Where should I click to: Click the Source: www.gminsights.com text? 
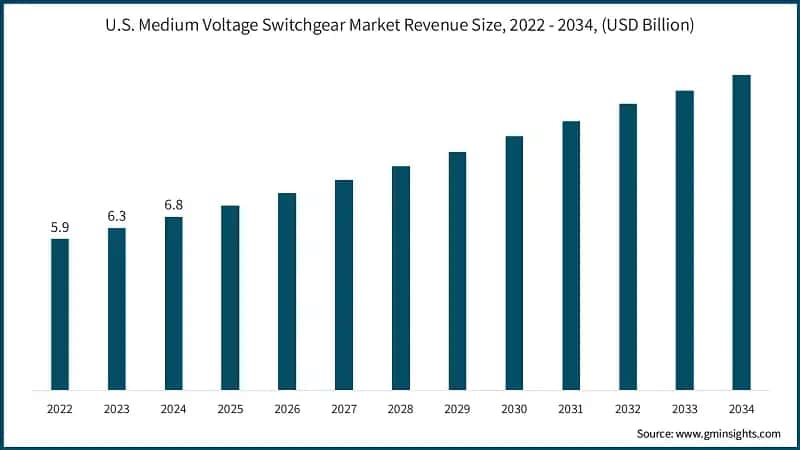[x=708, y=434]
